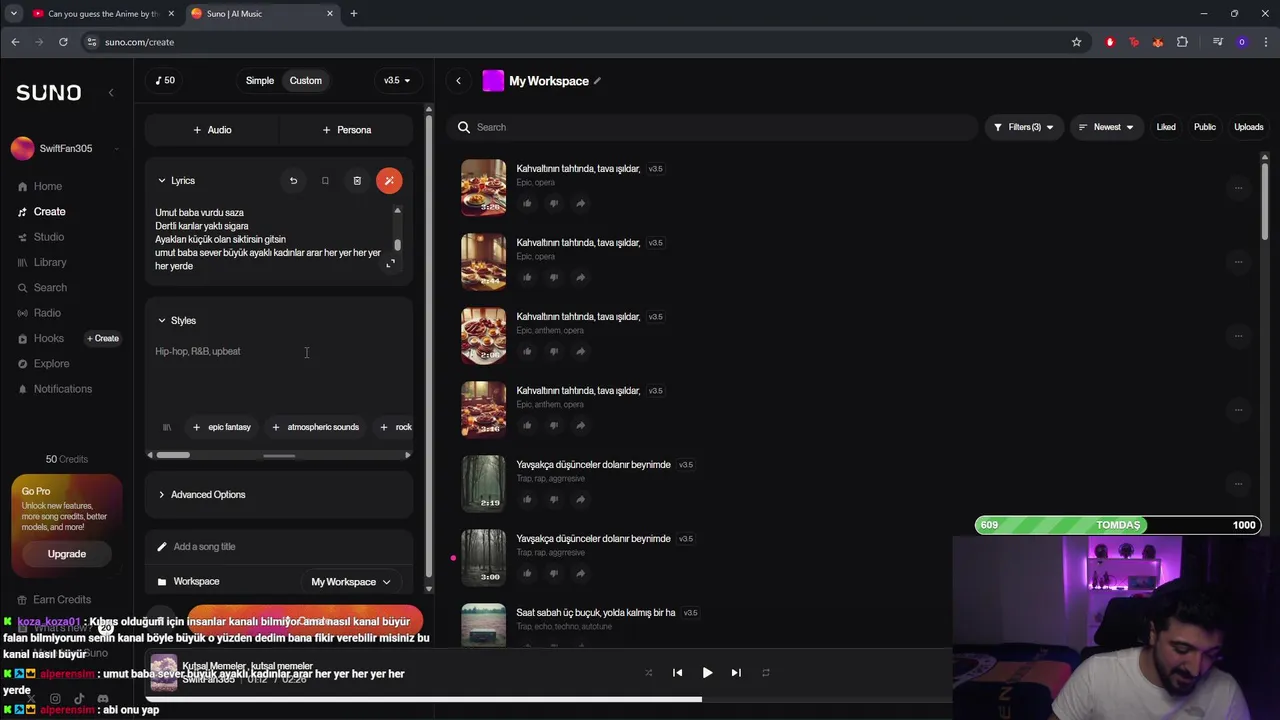This screenshot has width=1280, height=720.
Task: Click the Audio add button
Action: click(x=212, y=130)
